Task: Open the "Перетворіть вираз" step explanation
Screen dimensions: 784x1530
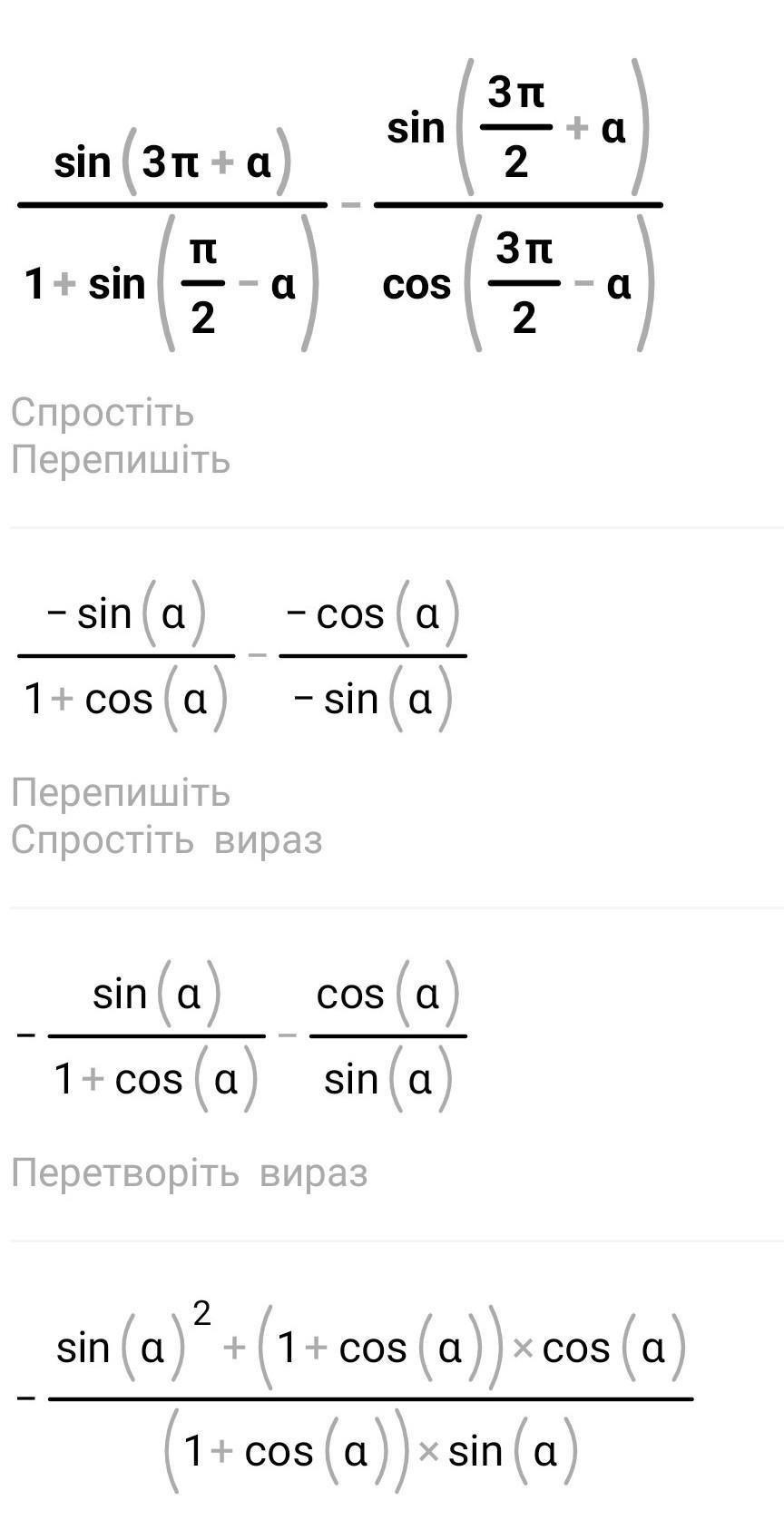Action: pyautogui.click(x=190, y=1173)
